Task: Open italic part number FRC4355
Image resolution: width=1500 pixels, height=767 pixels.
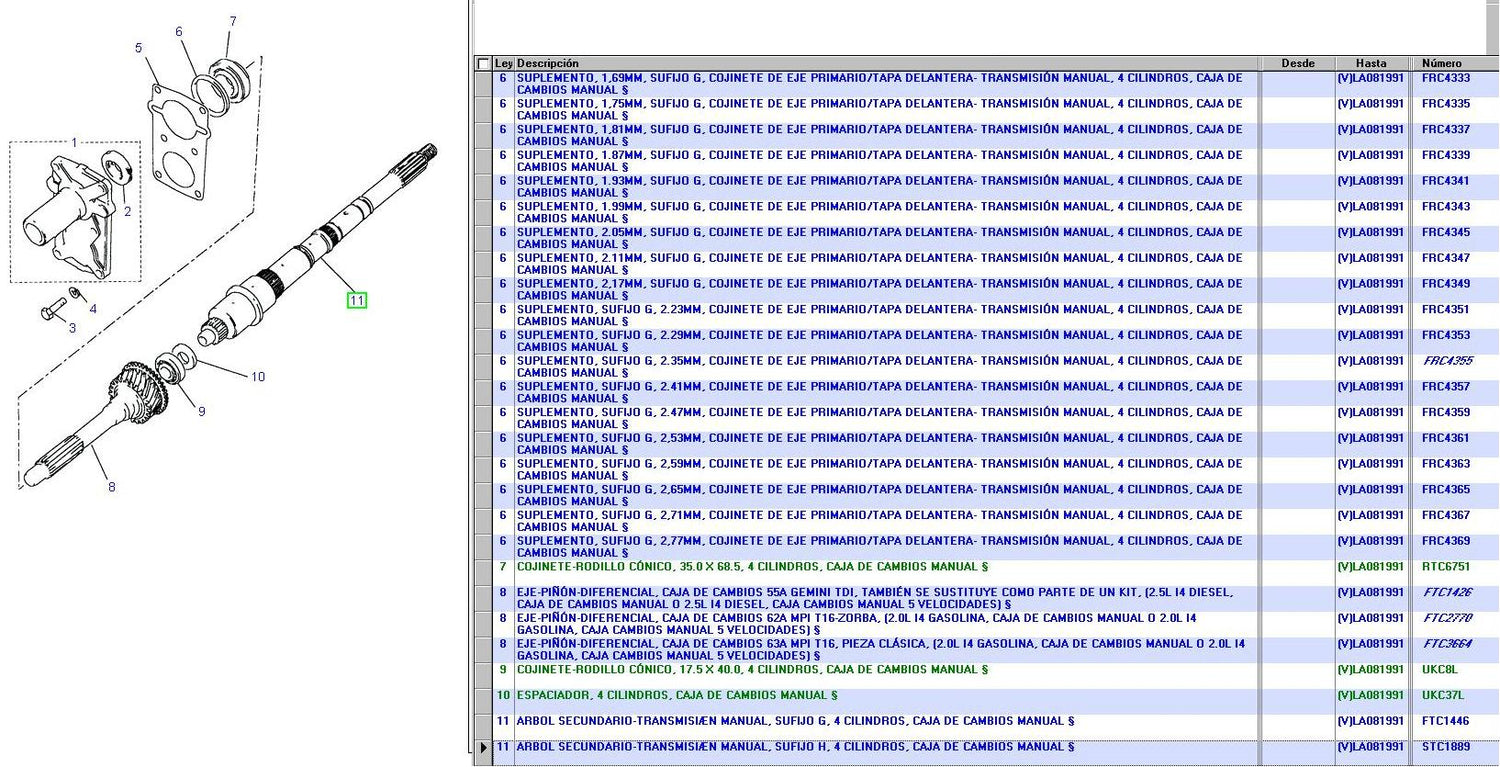Action: (x=1447, y=361)
